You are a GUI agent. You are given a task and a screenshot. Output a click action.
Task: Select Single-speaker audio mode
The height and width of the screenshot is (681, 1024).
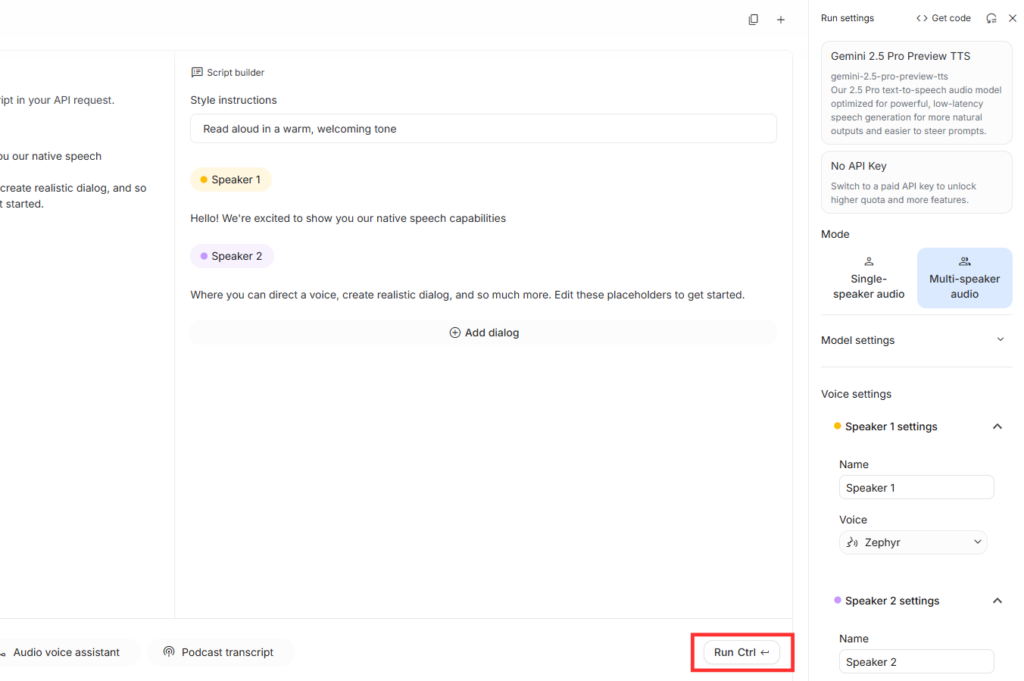[868, 277]
